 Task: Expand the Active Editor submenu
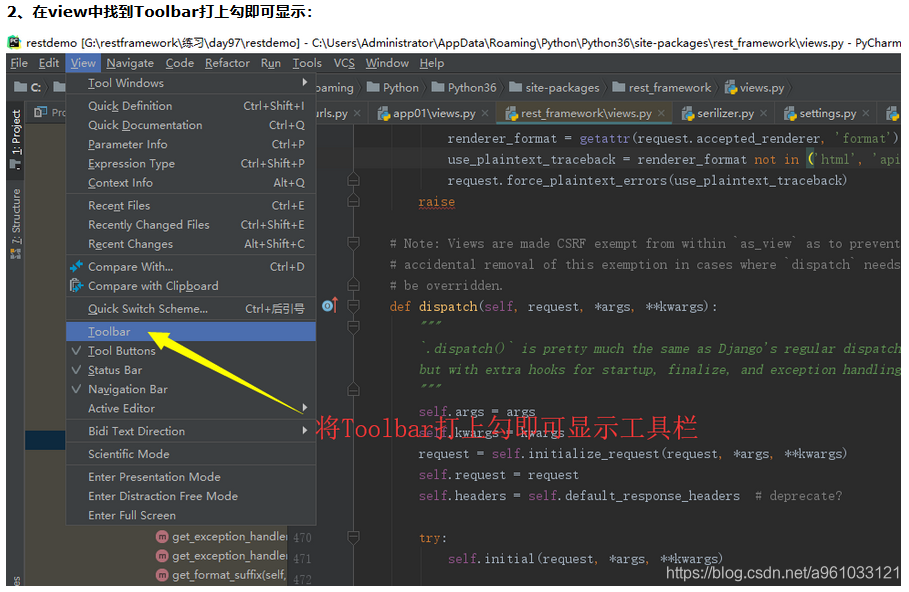191,409
